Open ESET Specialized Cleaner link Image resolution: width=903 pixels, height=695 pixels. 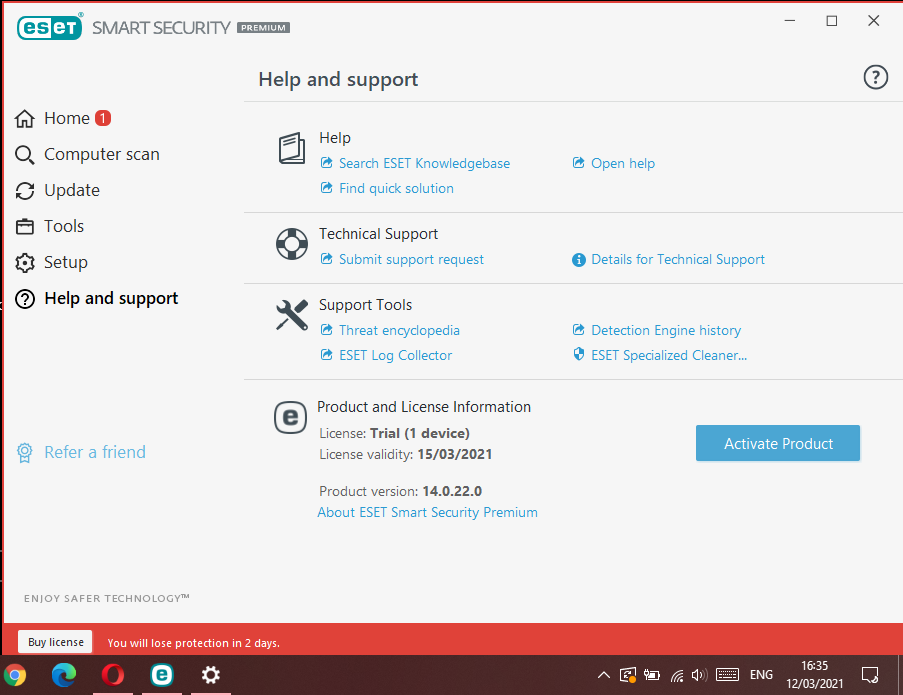669,355
